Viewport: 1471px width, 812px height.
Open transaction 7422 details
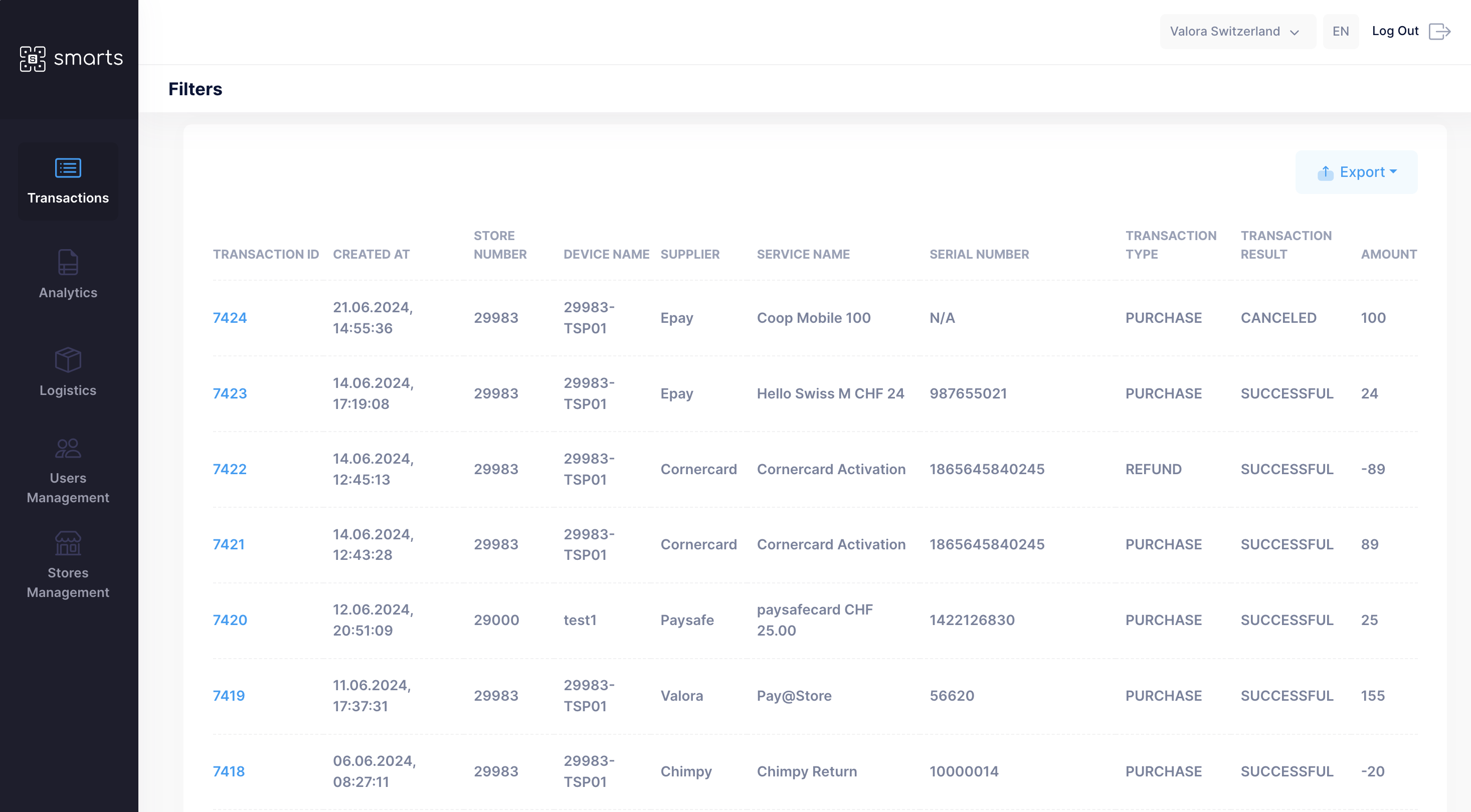tap(230, 469)
